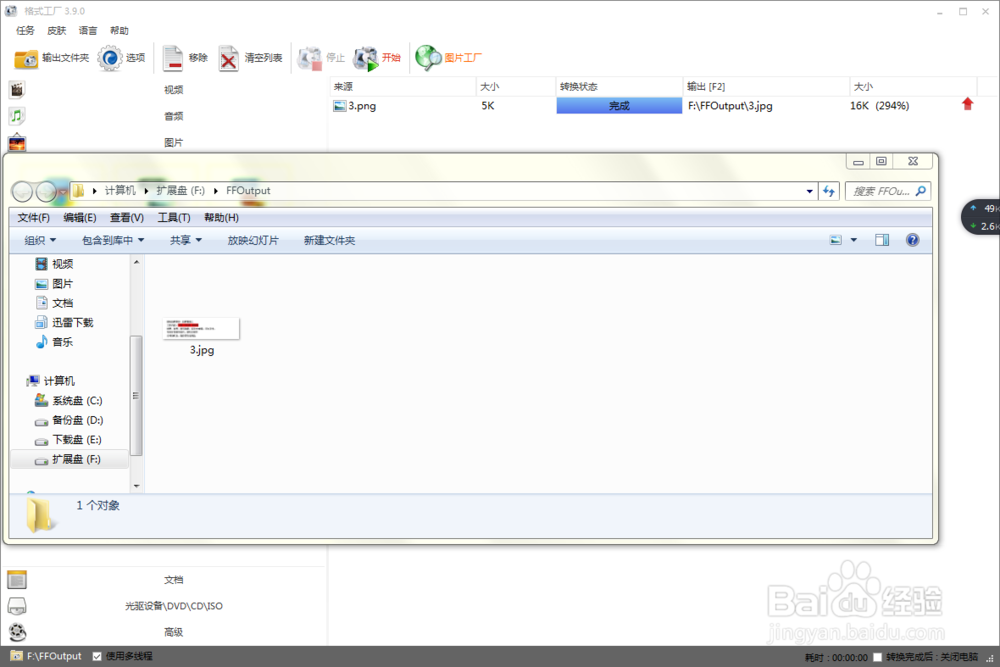This screenshot has height=667, width=1000.
Task: Select the 音频 audio category icon
Action: (x=17, y=115)
